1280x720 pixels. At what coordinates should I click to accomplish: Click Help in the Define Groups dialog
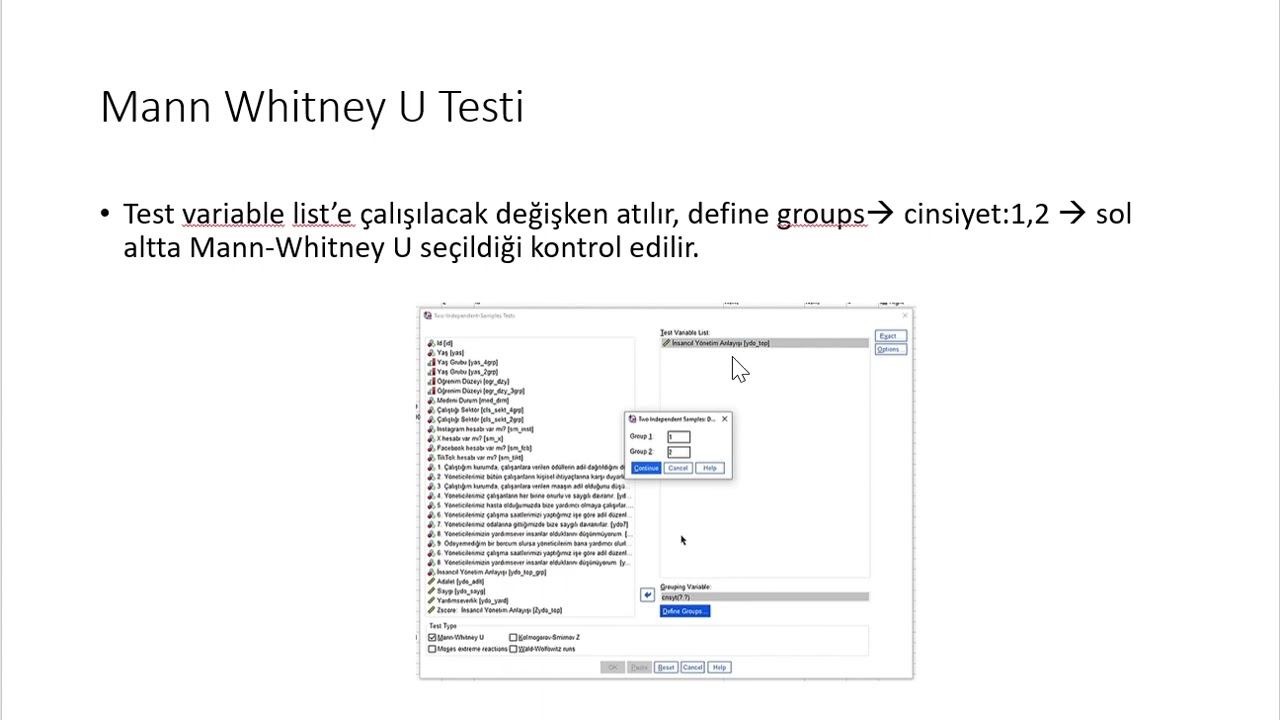point(710,468)
